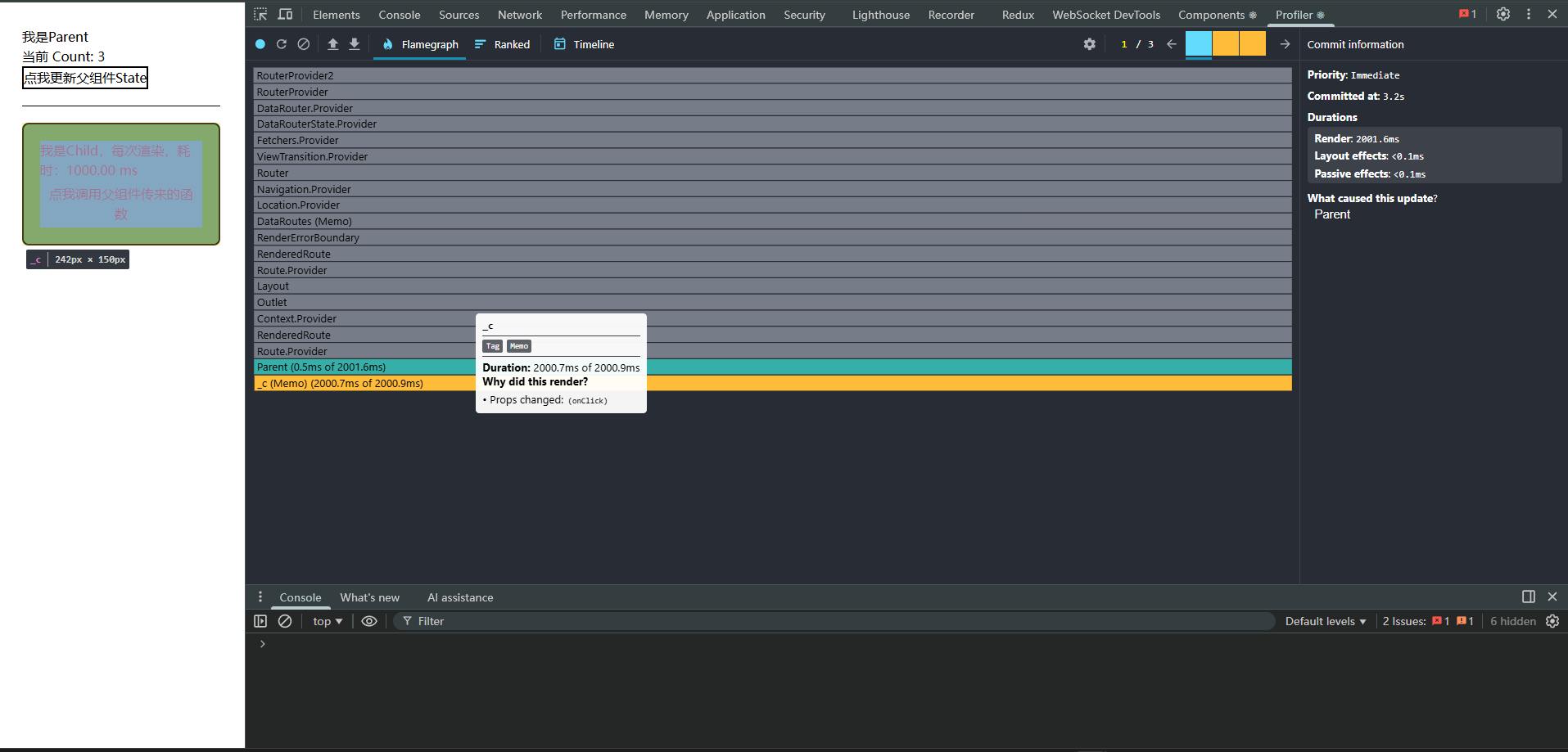
Task: Toggle the inspect element picker
Action: [260, 15]
